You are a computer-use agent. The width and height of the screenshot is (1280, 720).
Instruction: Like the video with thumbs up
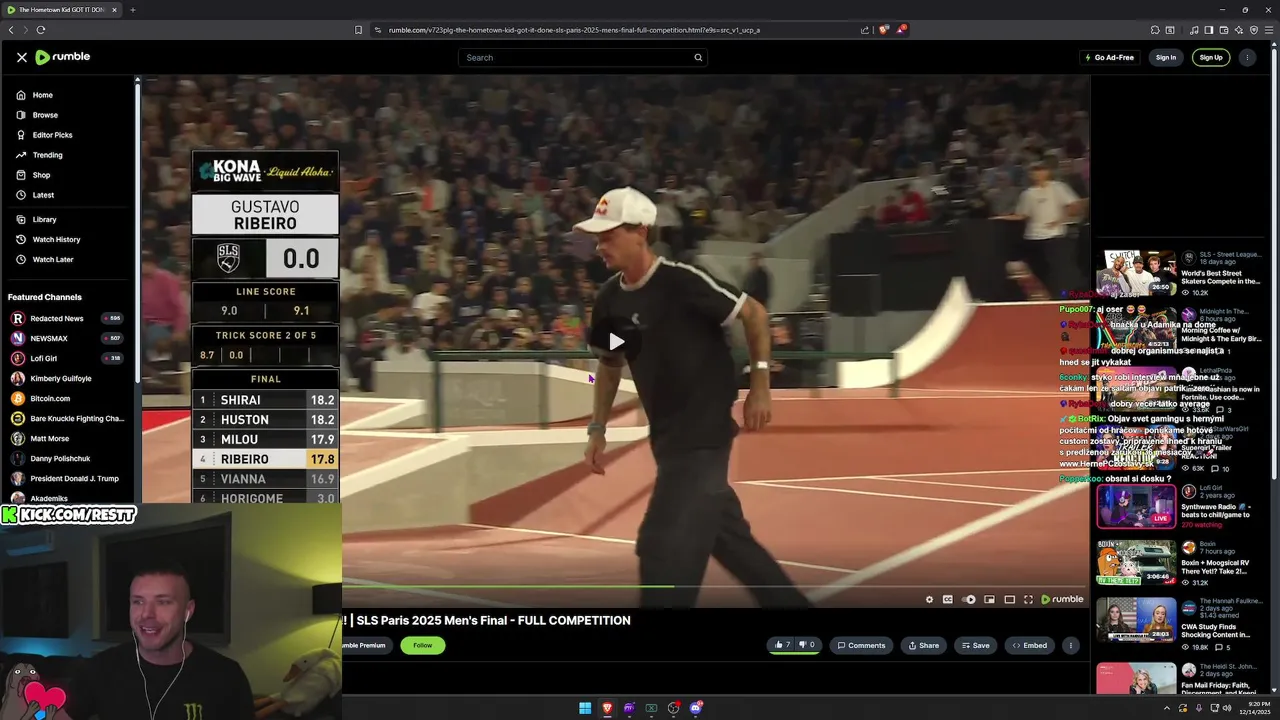pos(782,645)
